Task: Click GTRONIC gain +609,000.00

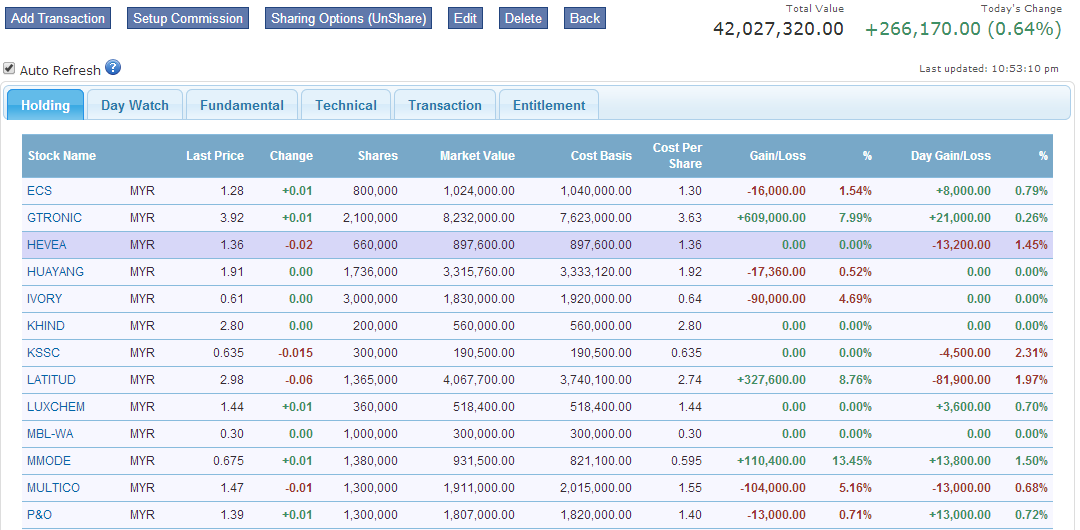Action: (771, 218)
